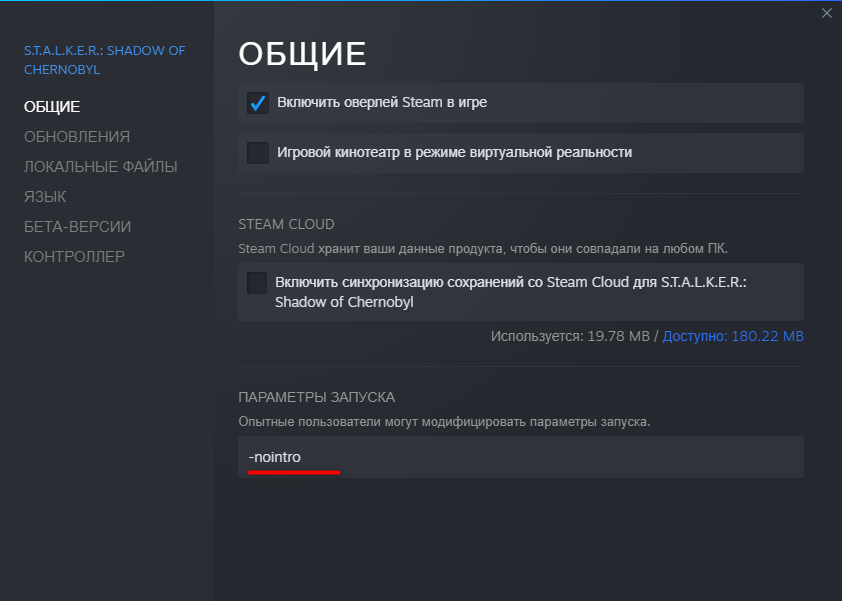Screen dimensions: 842x601
Task: Click the STEAM CLOUD section heading
Action: [286, 224]
